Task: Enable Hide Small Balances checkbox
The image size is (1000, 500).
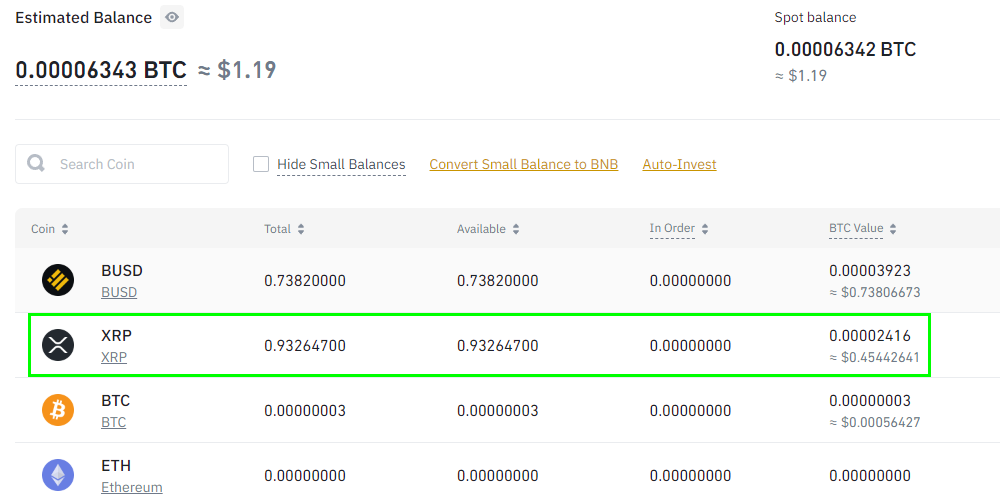Action: tap(261, 164)
